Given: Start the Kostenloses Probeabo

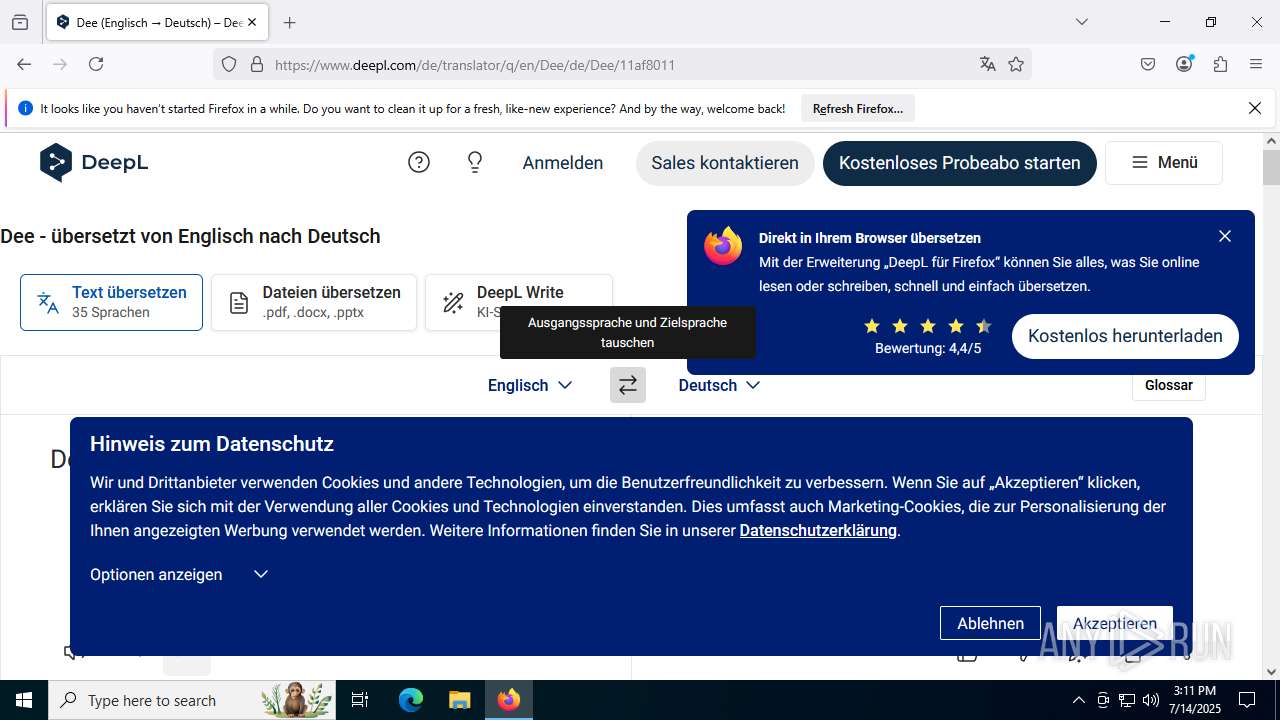Looking at the screenshot, I should point(960,162).
